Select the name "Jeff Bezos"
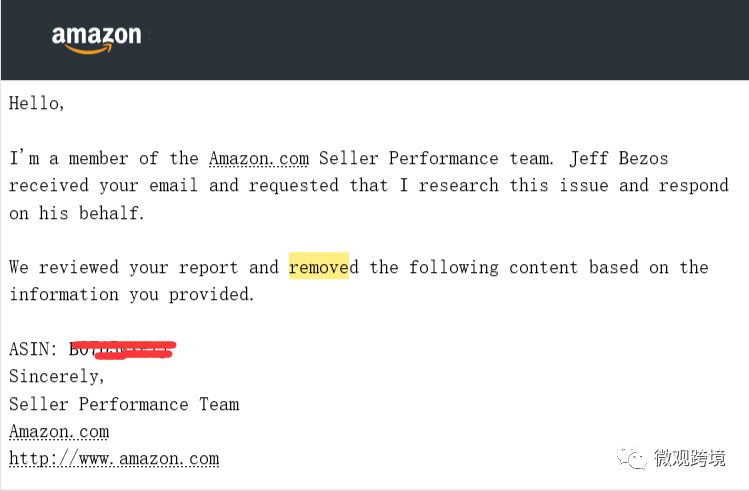 click(618, 158)
